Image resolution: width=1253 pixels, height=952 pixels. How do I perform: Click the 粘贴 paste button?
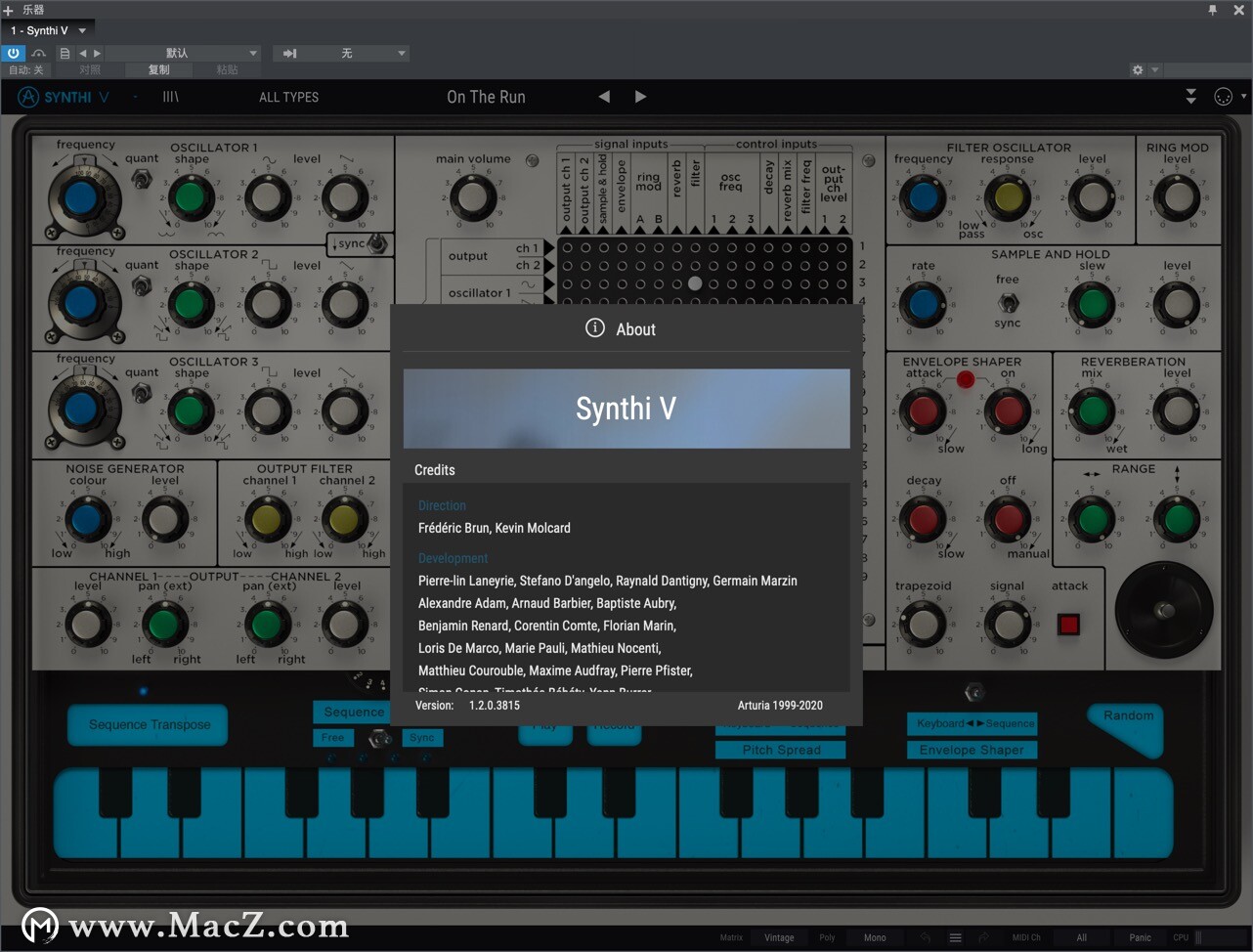(227, 70)
